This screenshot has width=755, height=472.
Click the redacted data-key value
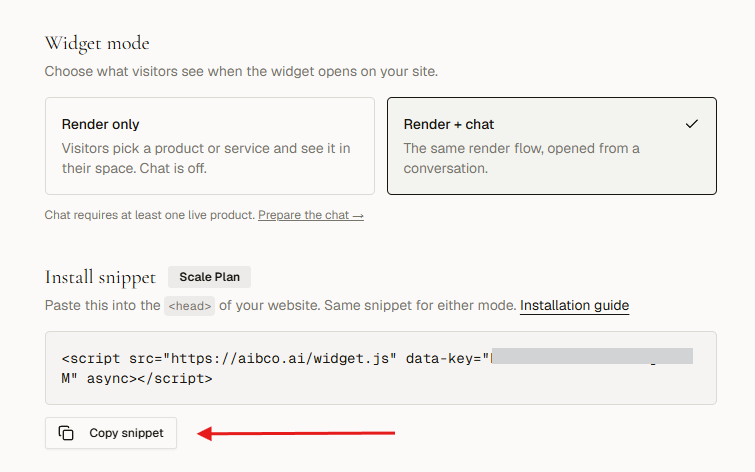[592, 356]
